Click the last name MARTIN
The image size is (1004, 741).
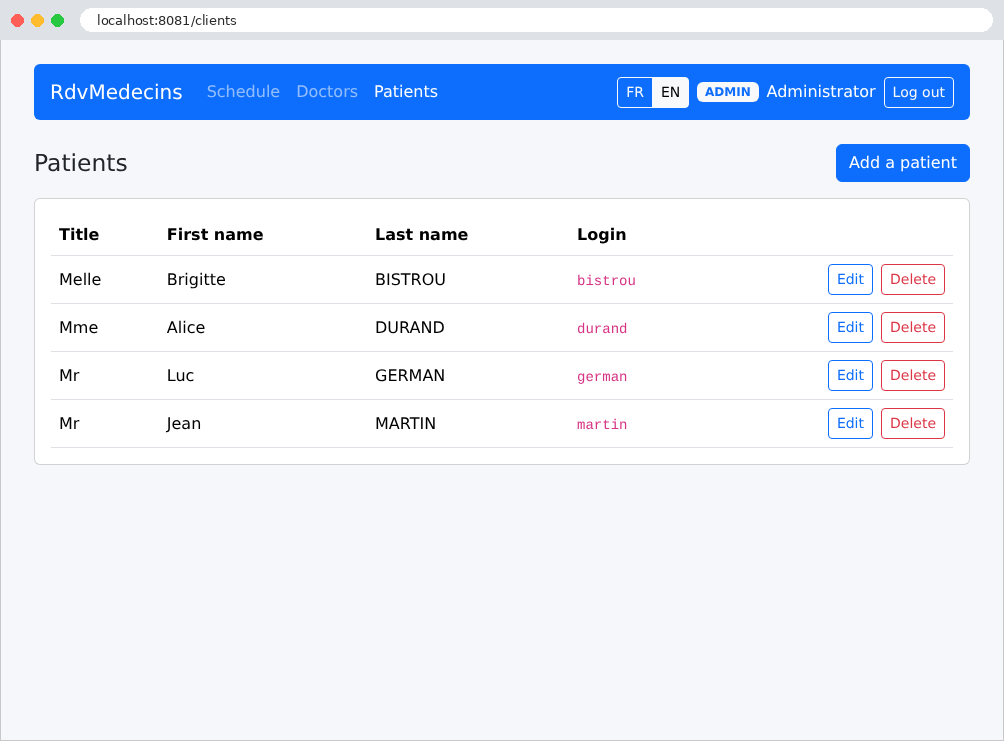click(x=405, y=423)
